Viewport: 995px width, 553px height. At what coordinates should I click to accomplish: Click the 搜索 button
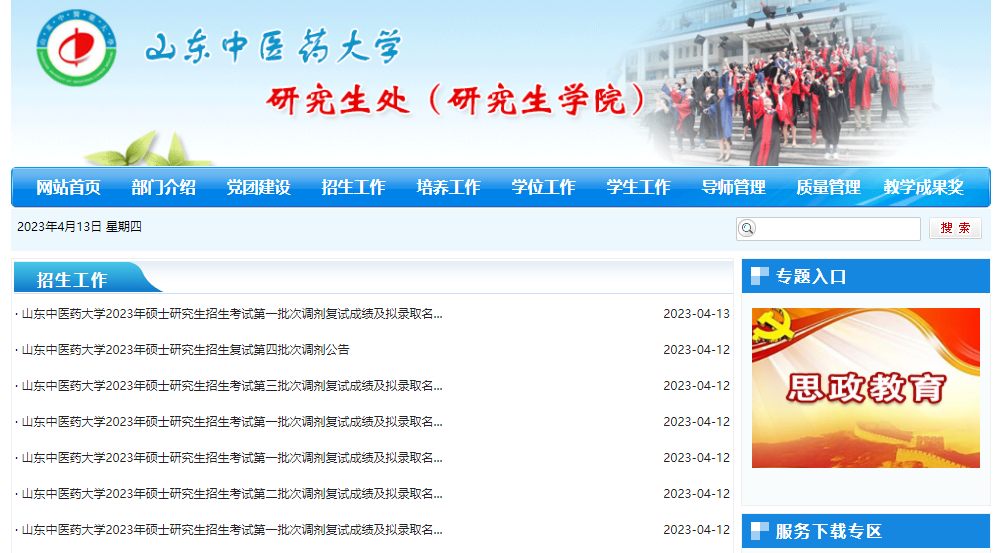point(955,228)
